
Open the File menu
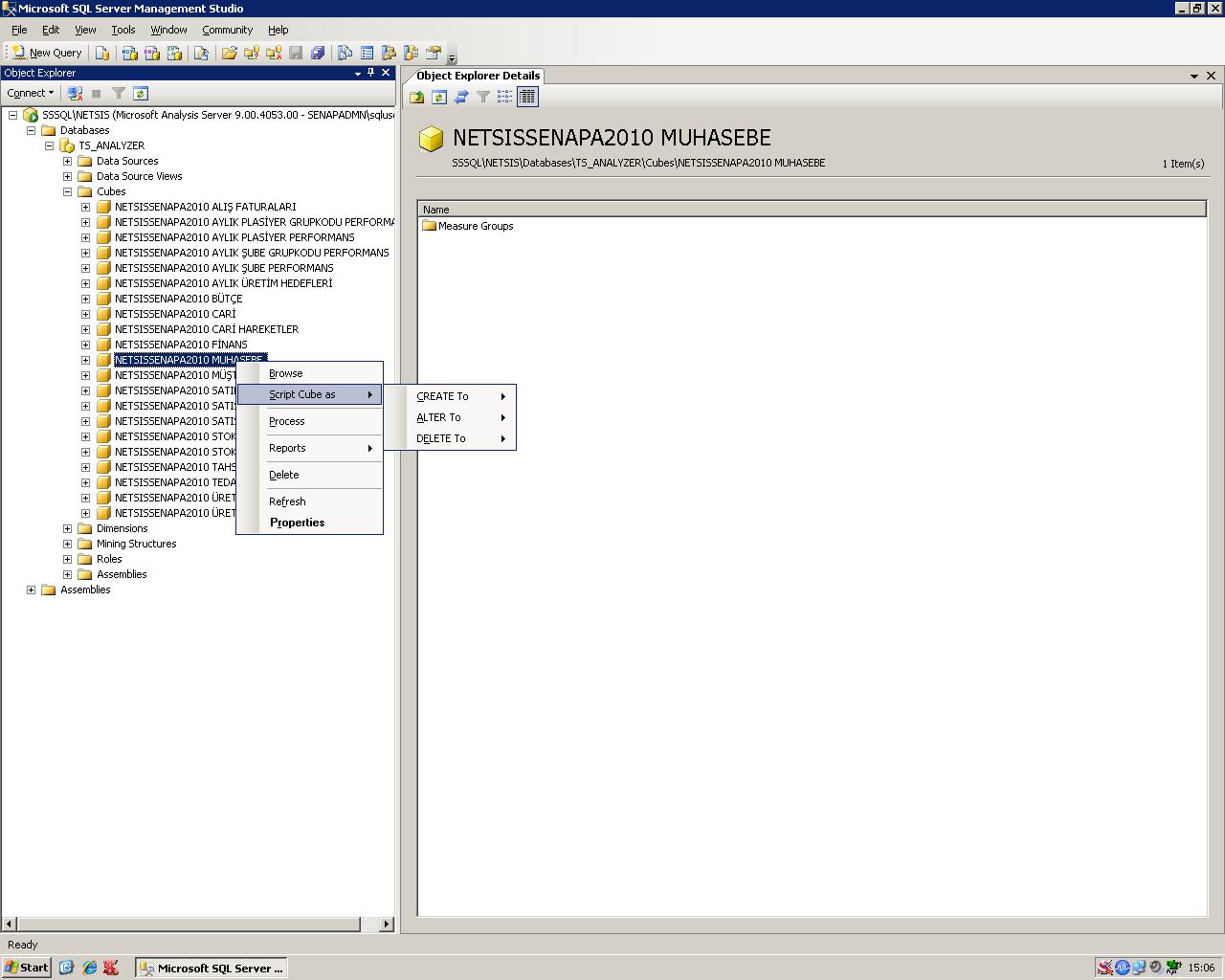tap(19, 30)
